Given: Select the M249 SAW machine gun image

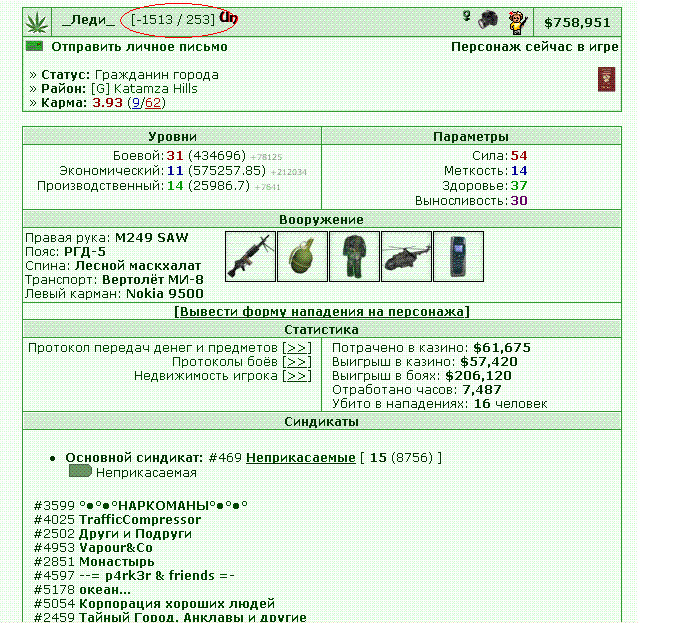Looking at the screenshot, I should point(251,256).
